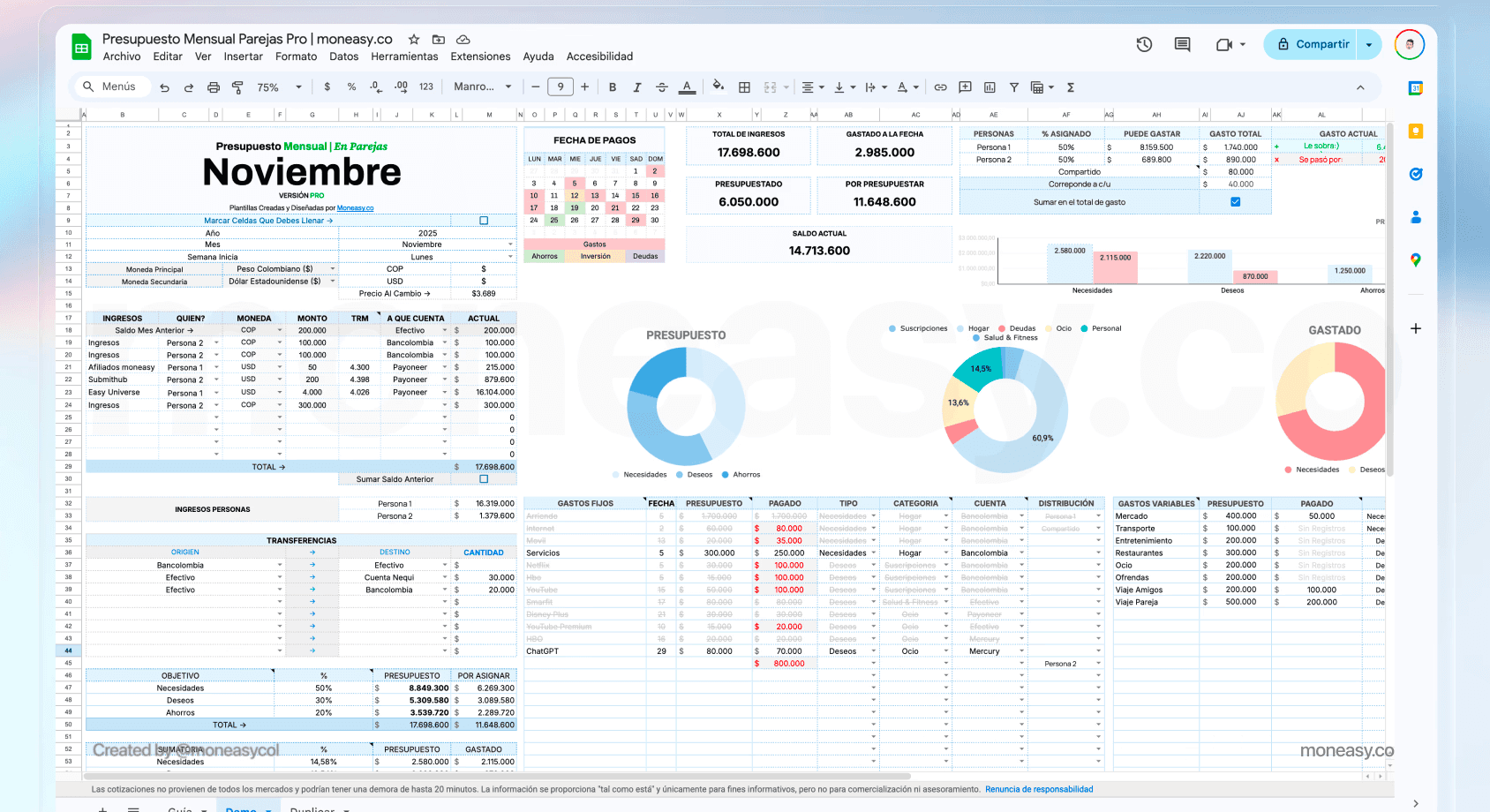The height and width of the screenshot is (812, 1490).
Task: Open the Formato menu
Action: pos(297,56)
